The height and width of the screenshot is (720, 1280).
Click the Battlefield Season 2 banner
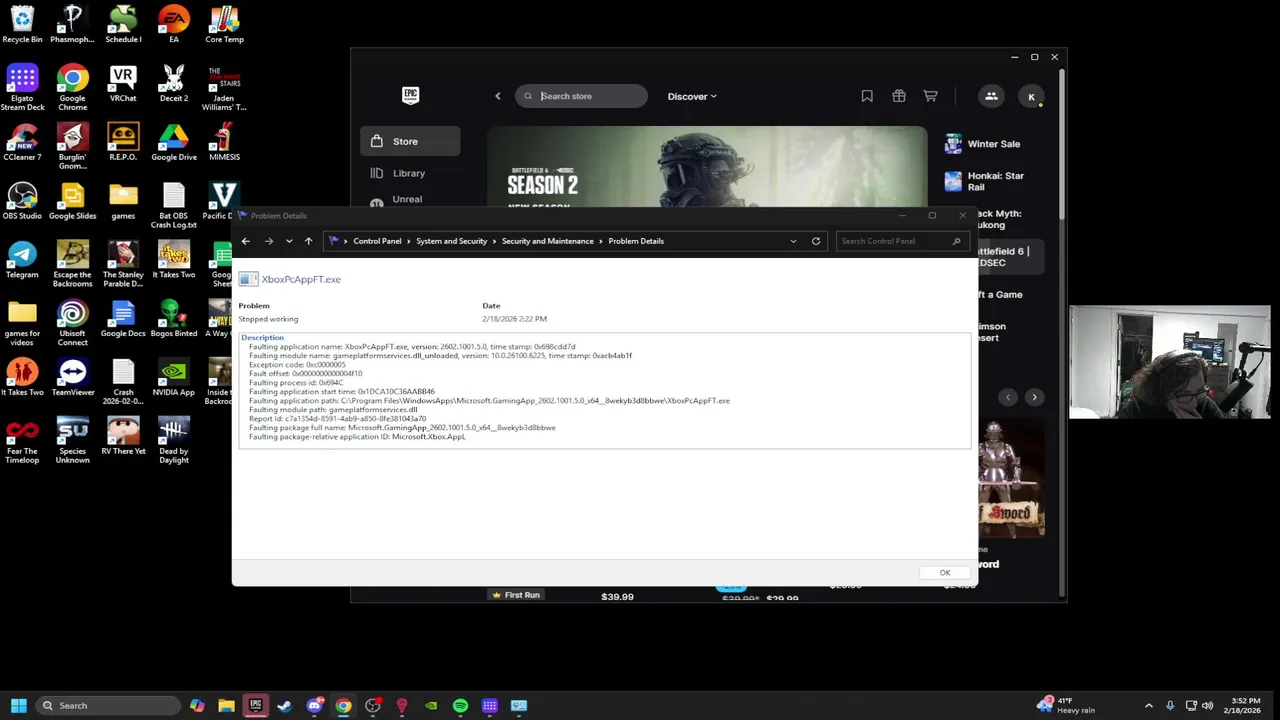707,167
